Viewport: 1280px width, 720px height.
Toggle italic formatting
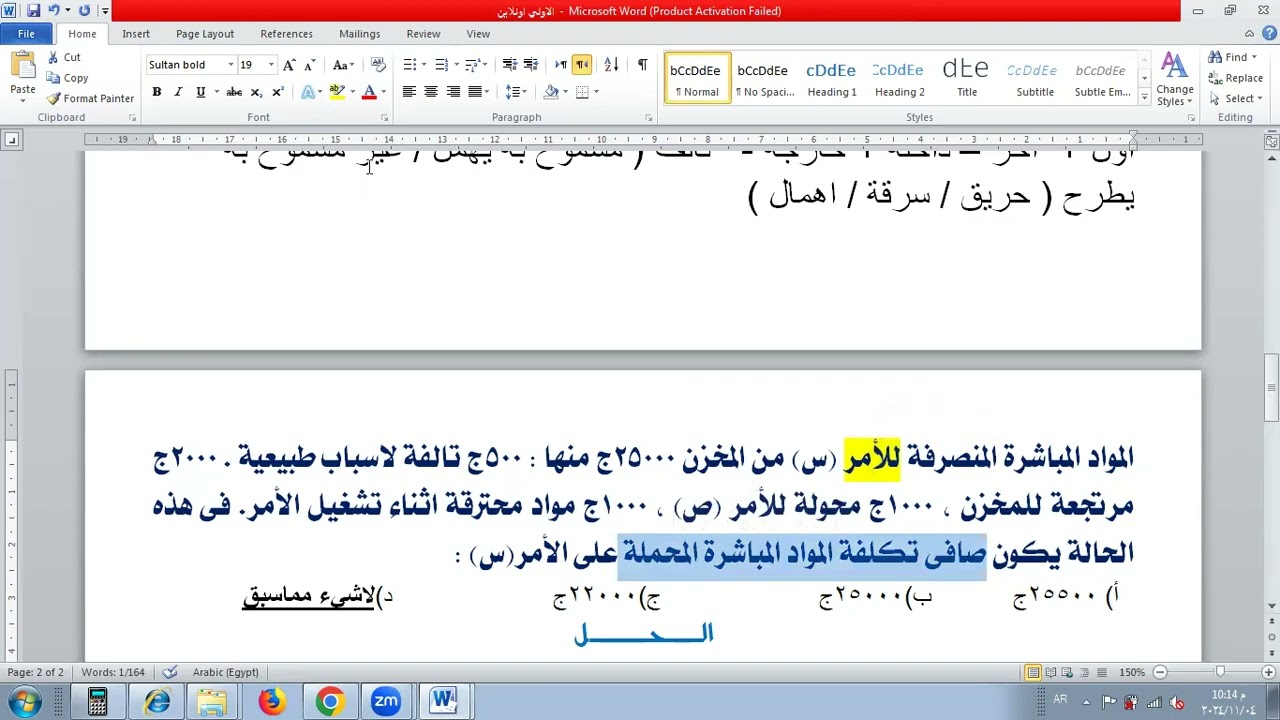[x=178, y=92]
